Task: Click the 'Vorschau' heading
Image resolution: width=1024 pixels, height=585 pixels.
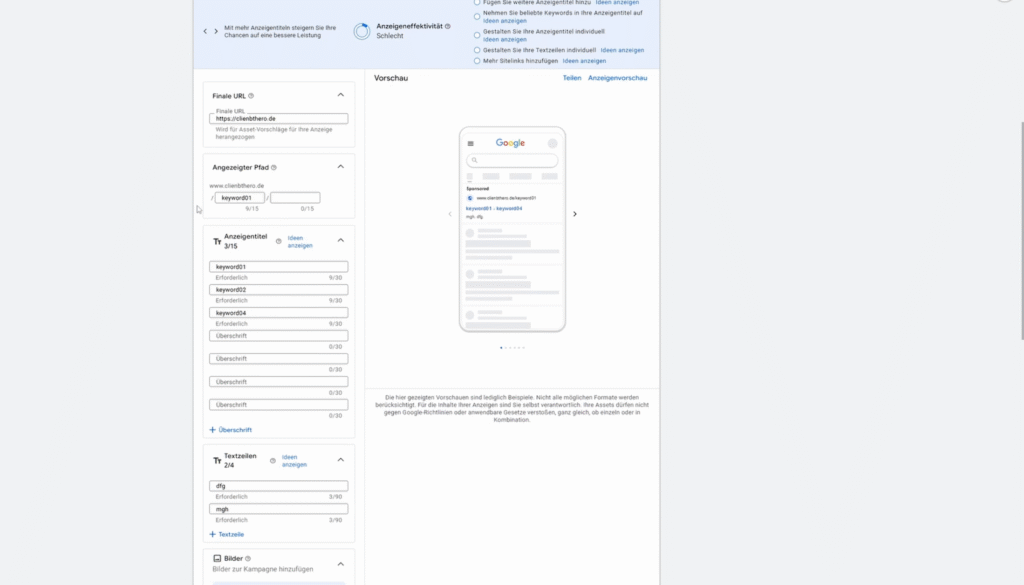Action: coord(391,78)
